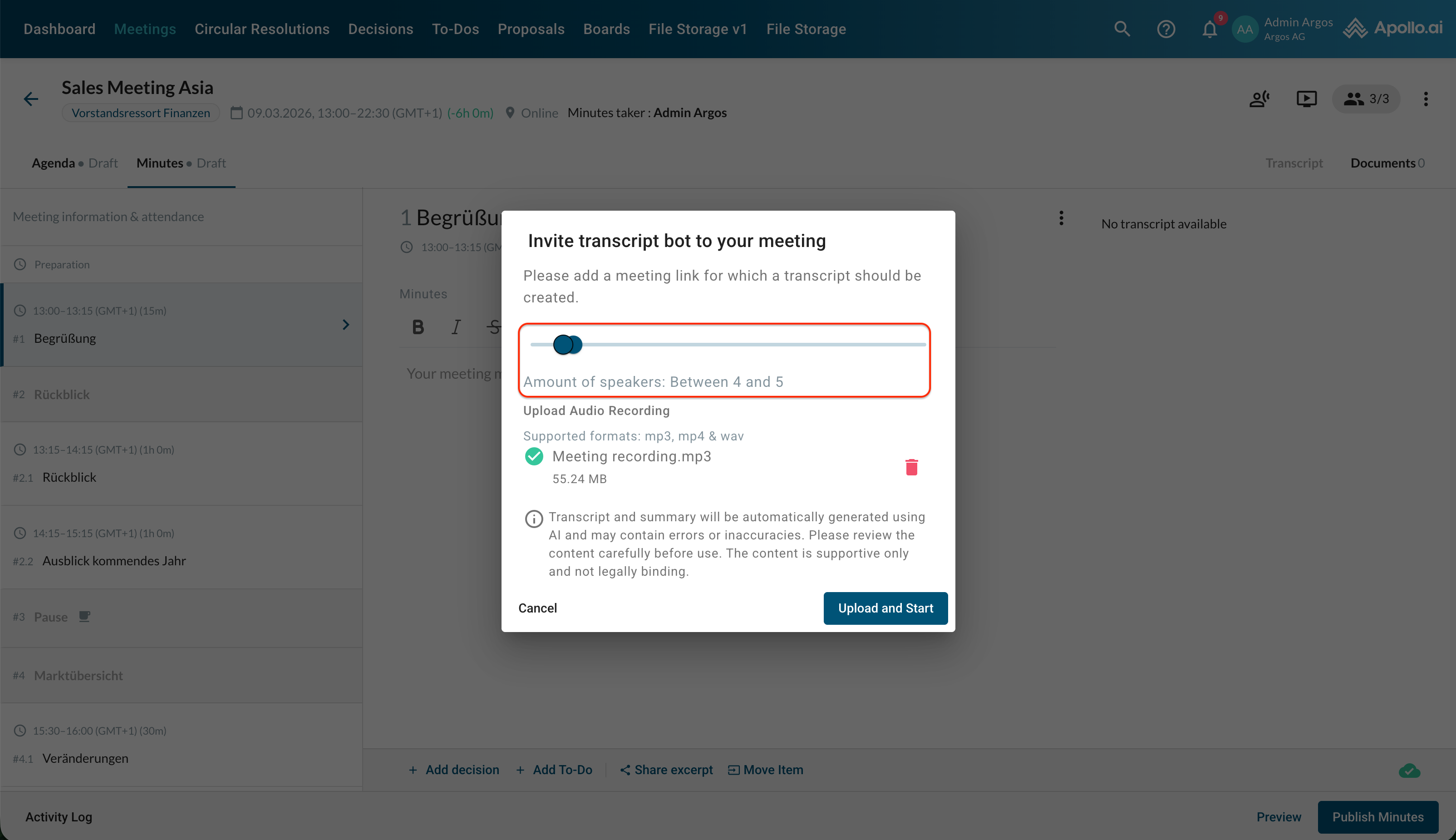1456x840 pixels.
Task: Toggle bold formatting in minutes editor
Action: point(418,328)
